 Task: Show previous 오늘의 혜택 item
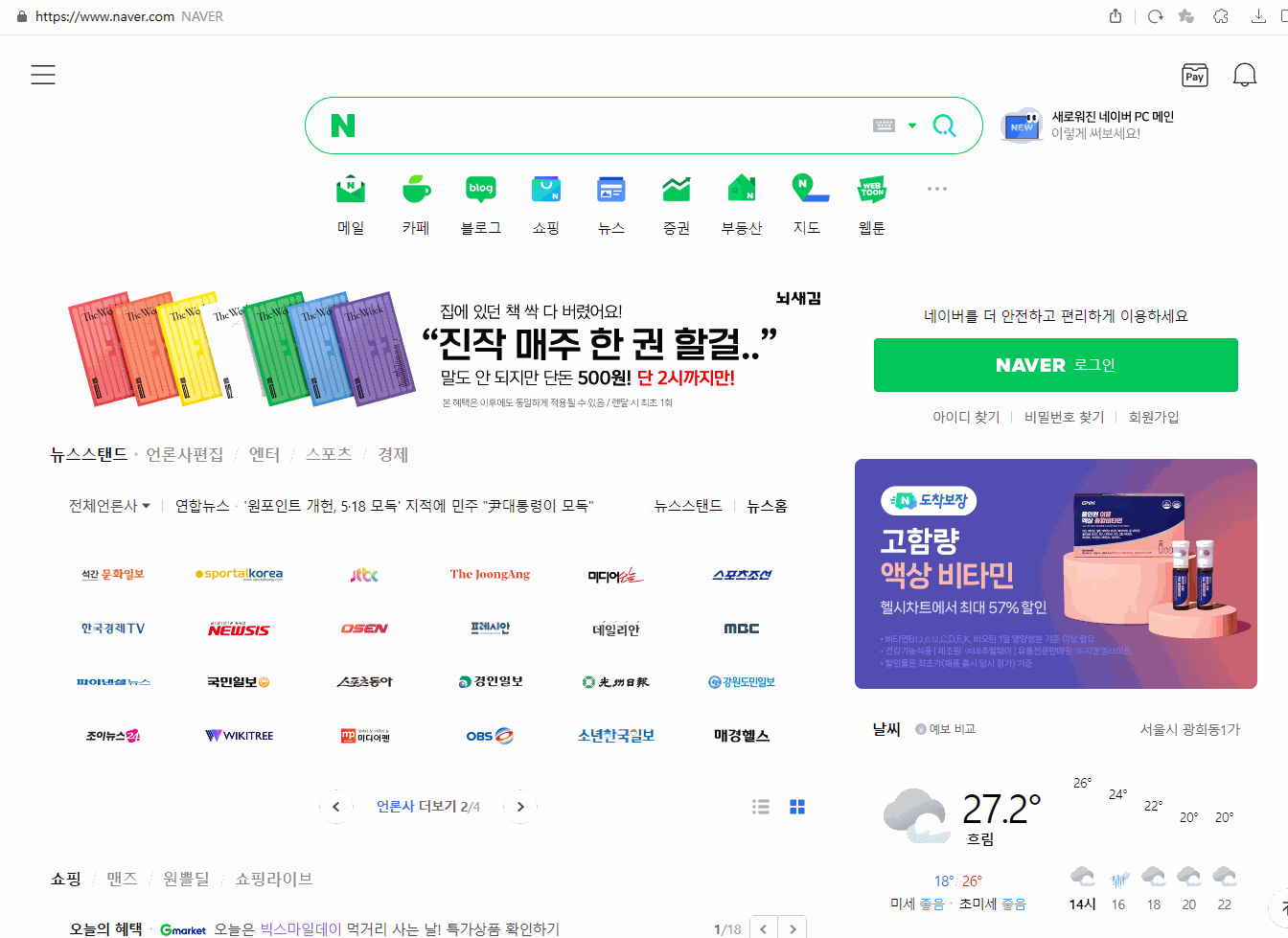pos(764,928)
